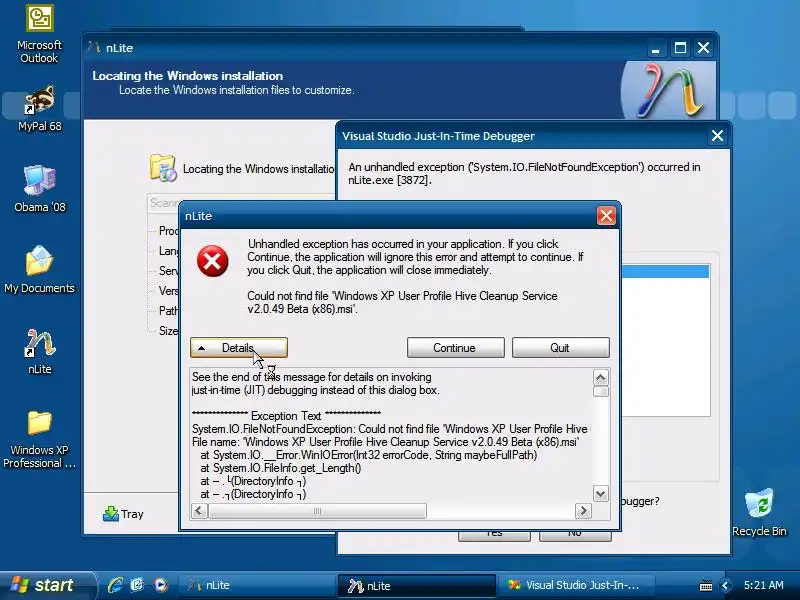Click the Locating the Windows installation folder icon
The width and height of the screenshot is (800, 600).
(x=163, y=168)
